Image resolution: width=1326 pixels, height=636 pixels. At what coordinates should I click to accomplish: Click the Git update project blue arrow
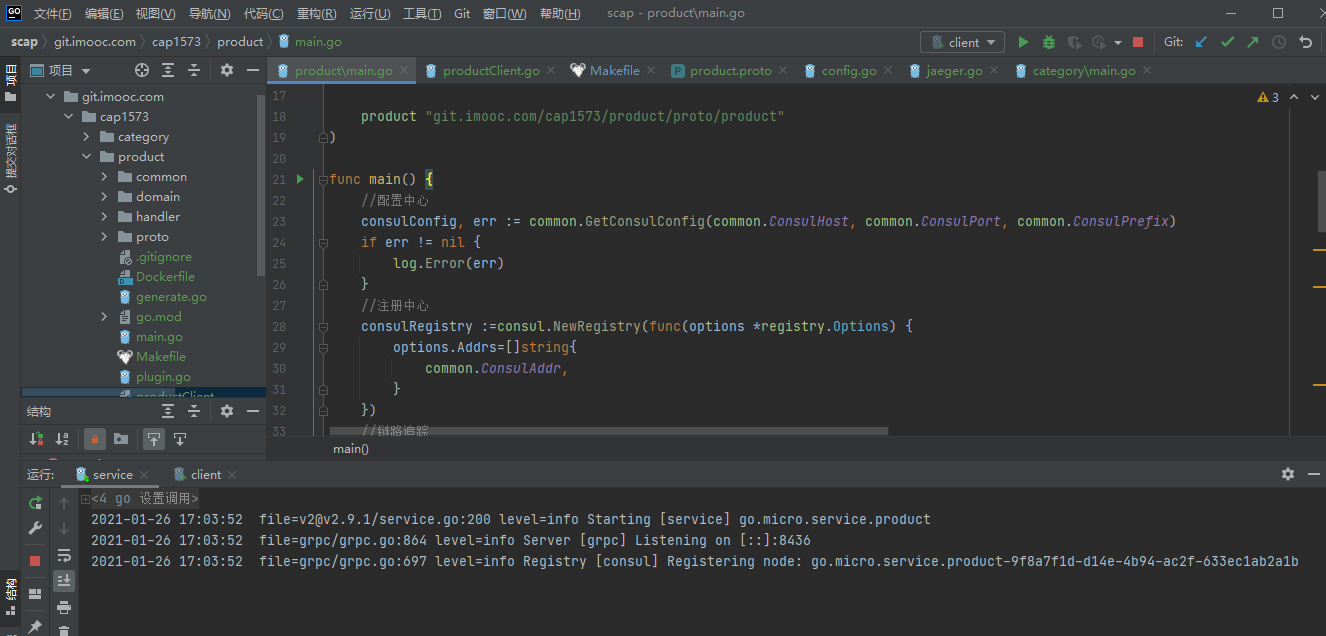(x=1201, y=42)
